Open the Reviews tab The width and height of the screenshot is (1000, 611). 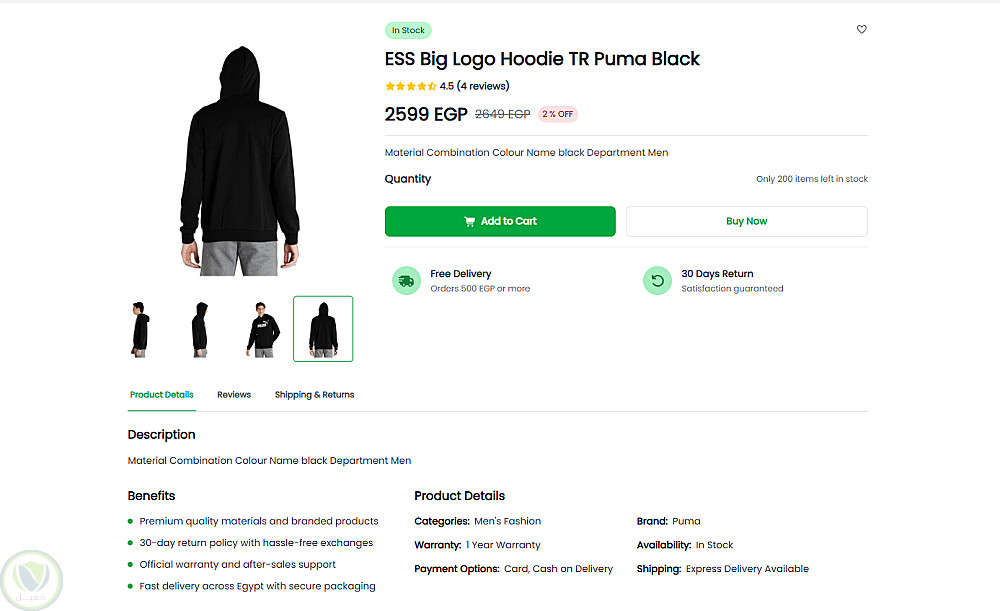pos(234,395)
